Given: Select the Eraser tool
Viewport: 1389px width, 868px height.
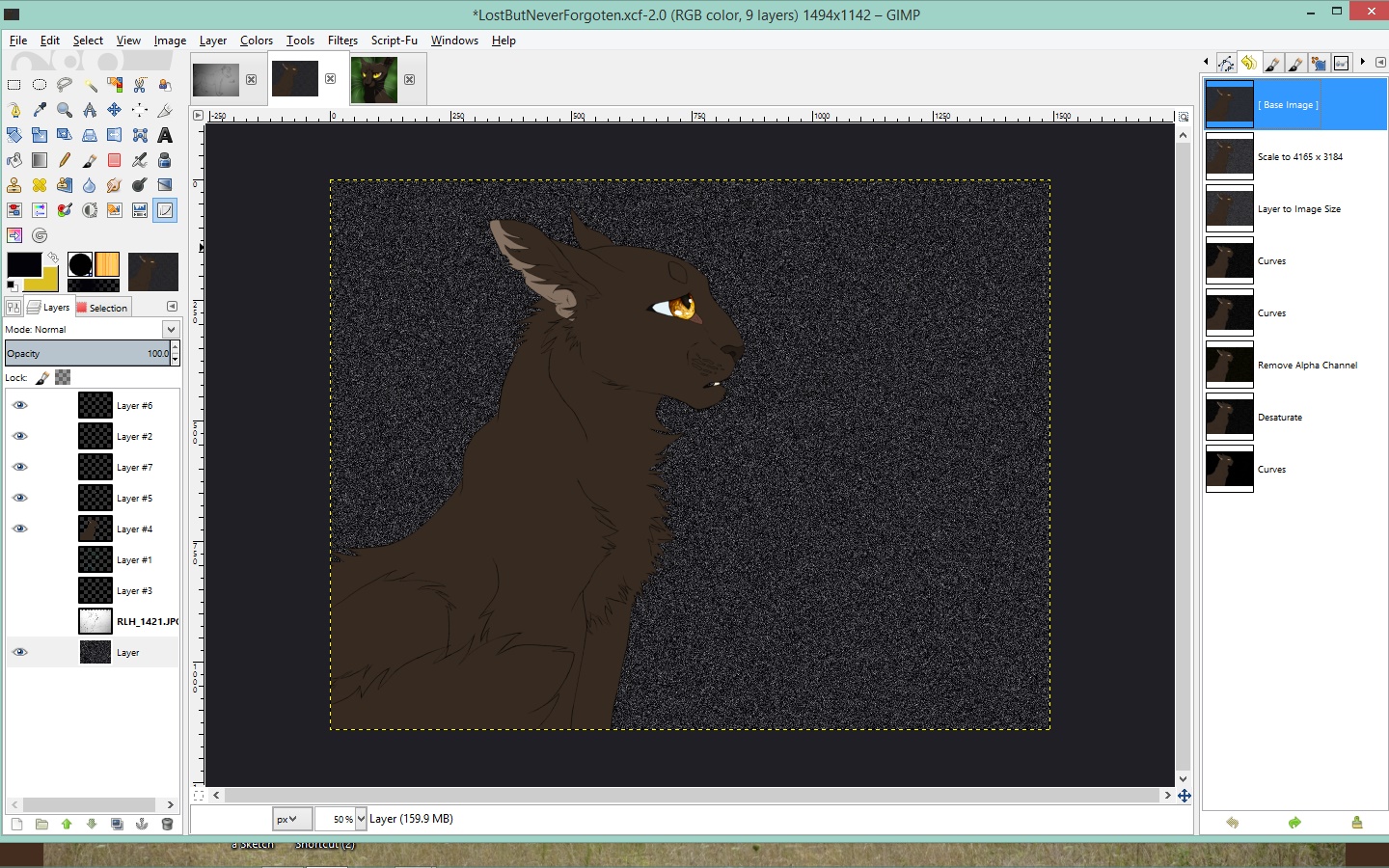Looking at the screenshot, I should [x=115, y=160].
